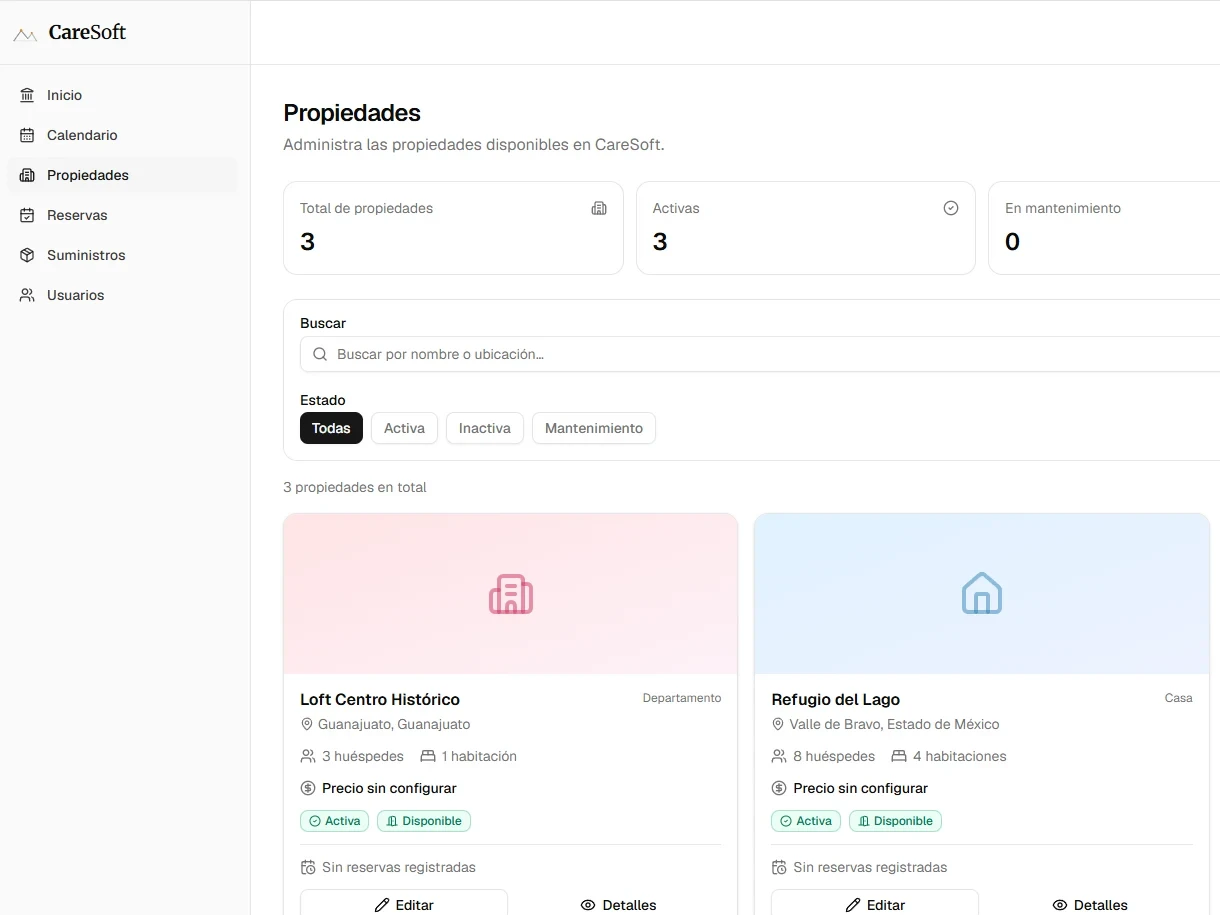Click the Reservas calendar-check icon
1220x915 pixels.
(27, 215)
